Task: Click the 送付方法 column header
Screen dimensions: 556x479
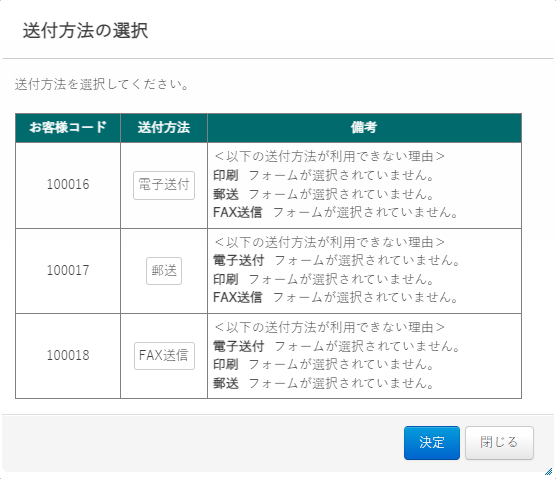Action: tap(164, 128)
